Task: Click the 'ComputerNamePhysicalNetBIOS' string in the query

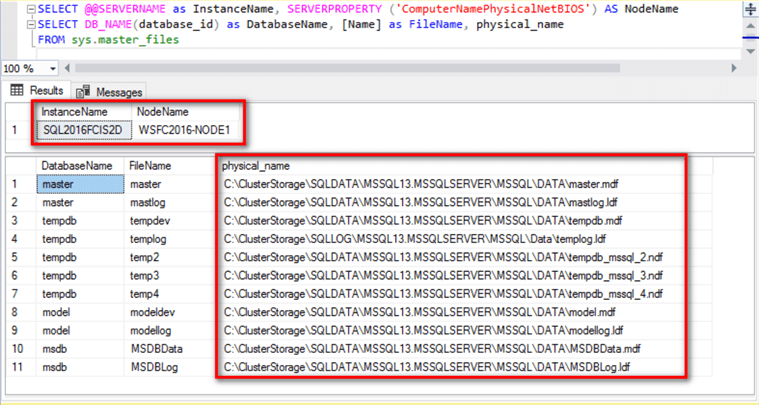Action: pos(494,9)
